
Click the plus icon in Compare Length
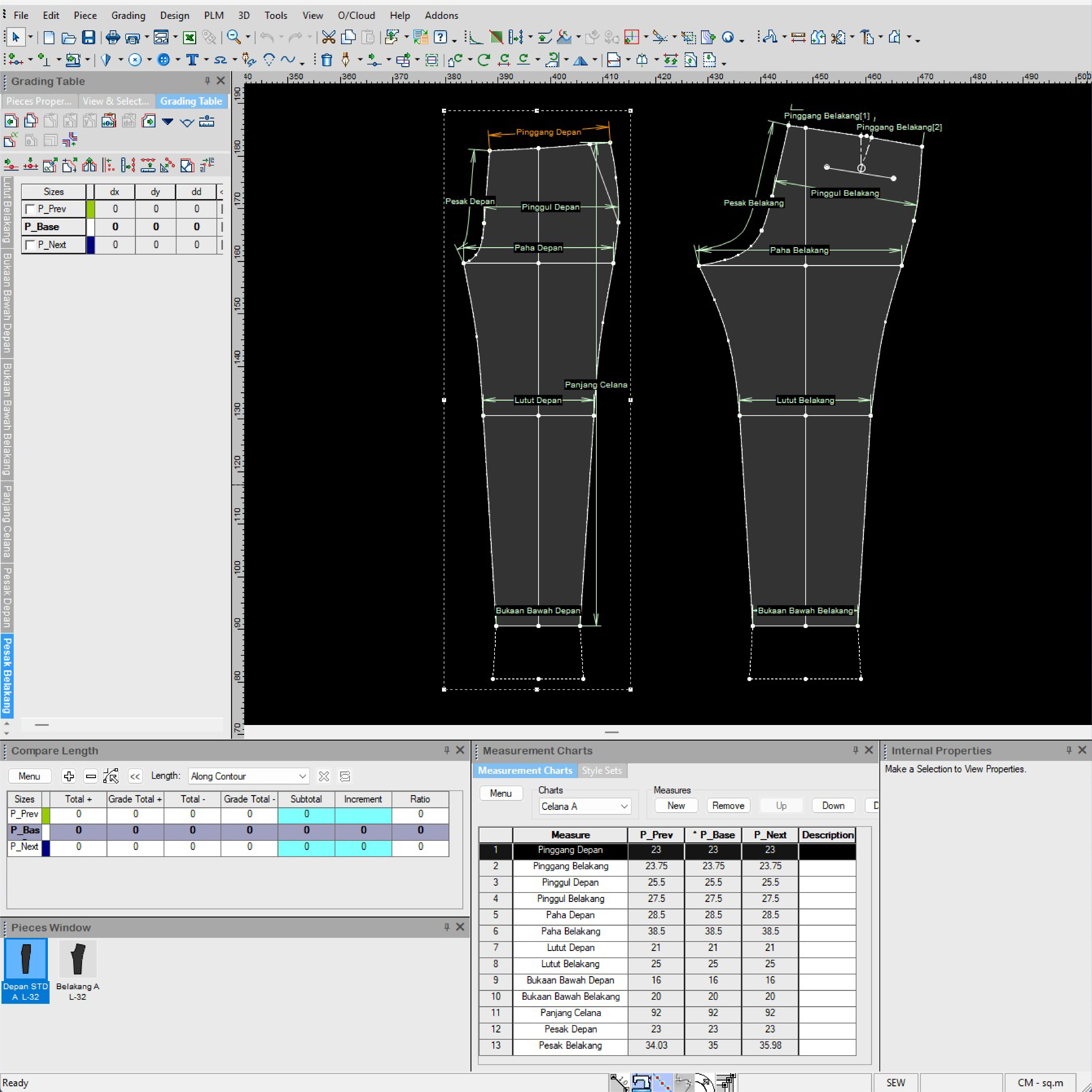(69, 776)
